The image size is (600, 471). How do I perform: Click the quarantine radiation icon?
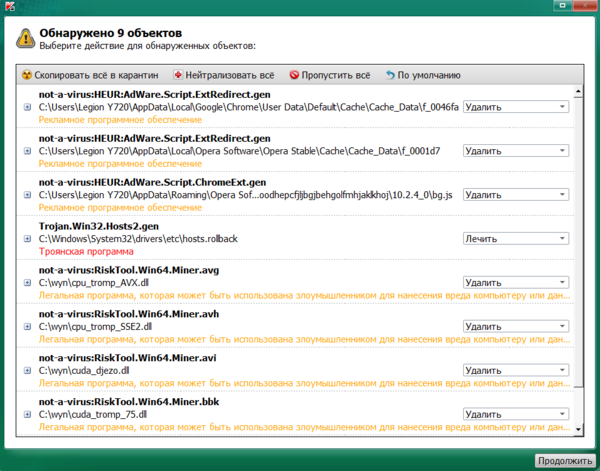click(x=26, y=75)
